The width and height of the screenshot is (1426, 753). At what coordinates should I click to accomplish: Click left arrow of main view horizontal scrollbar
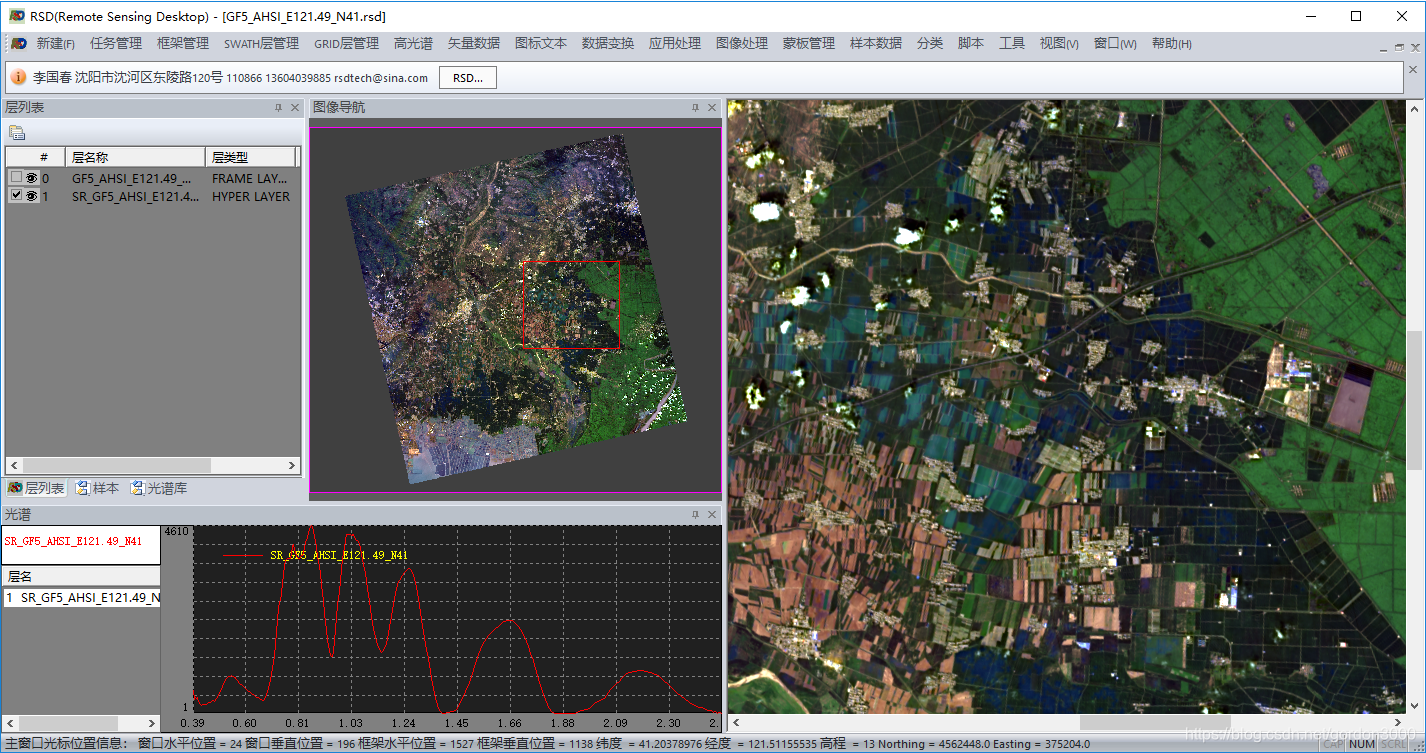(737, 722)
